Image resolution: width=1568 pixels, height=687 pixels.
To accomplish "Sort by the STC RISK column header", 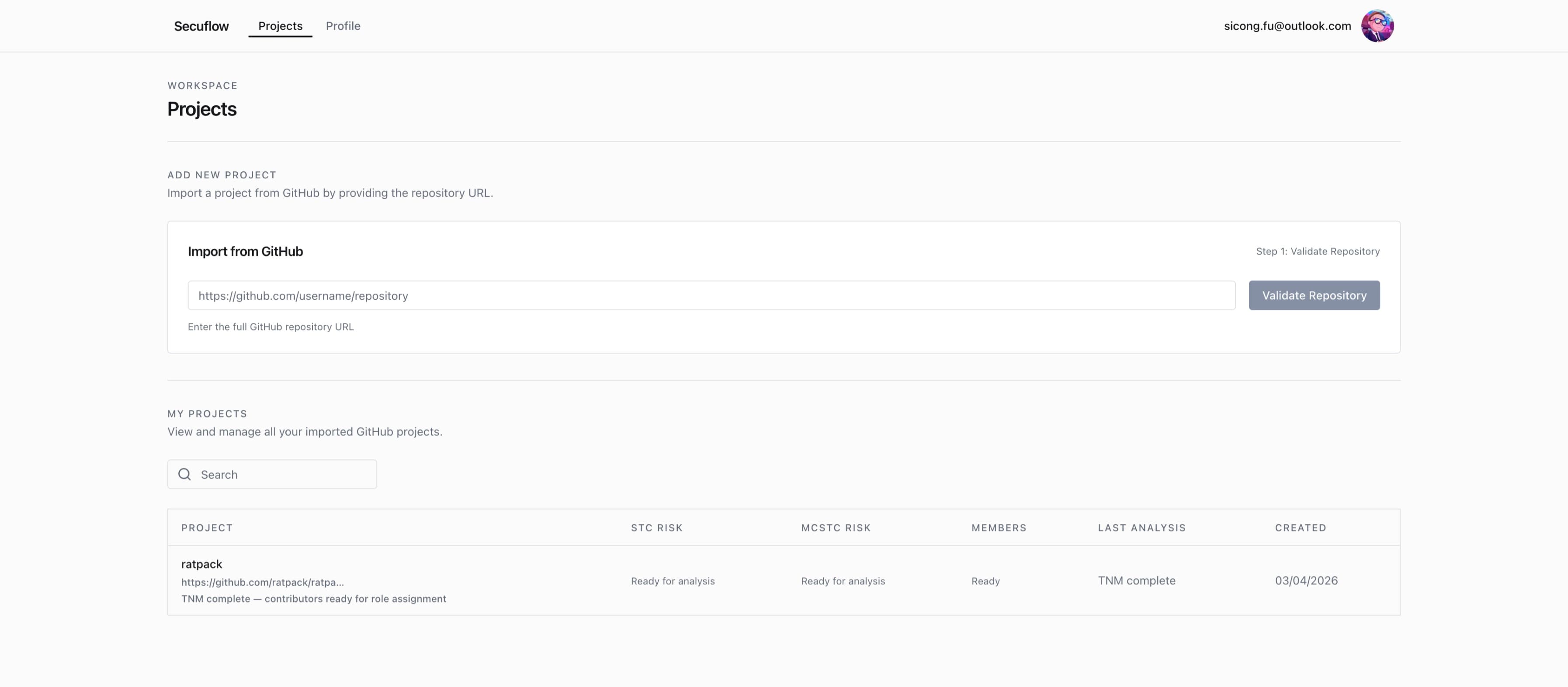I will click(656, 527).
